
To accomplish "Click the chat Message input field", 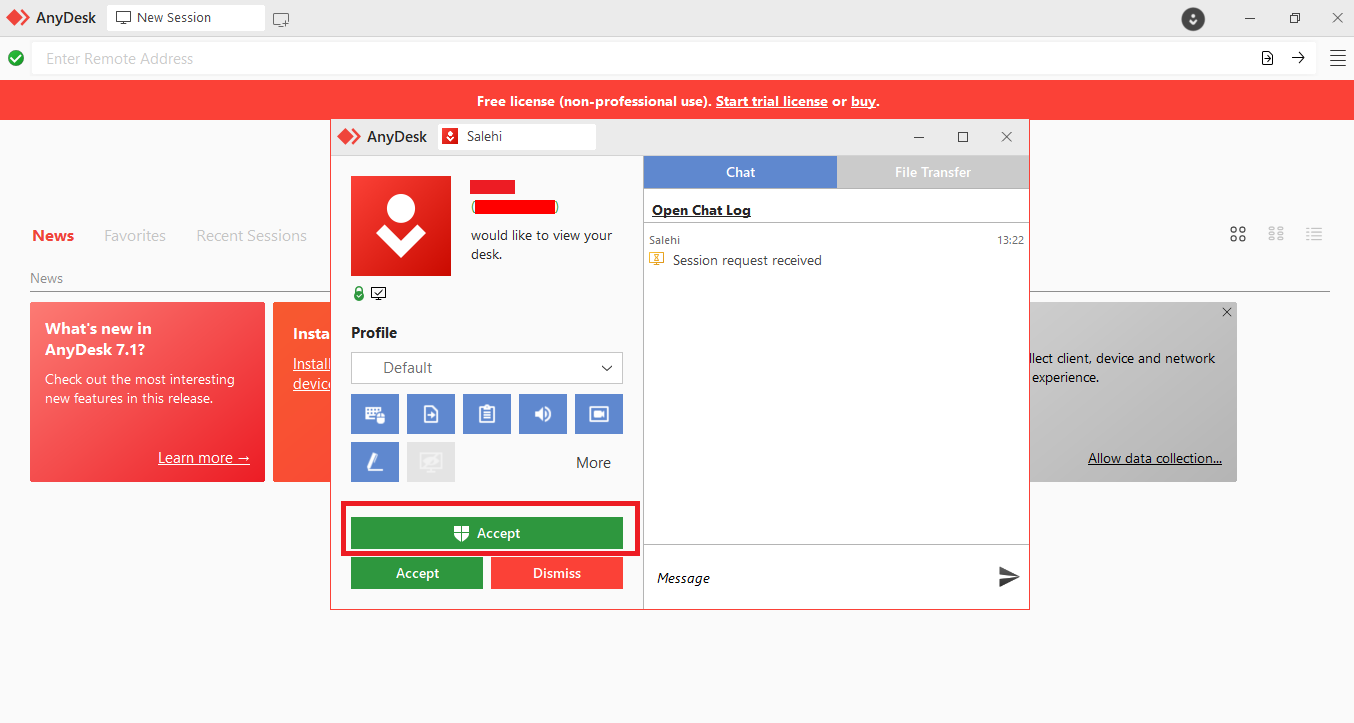I will 820,577.
